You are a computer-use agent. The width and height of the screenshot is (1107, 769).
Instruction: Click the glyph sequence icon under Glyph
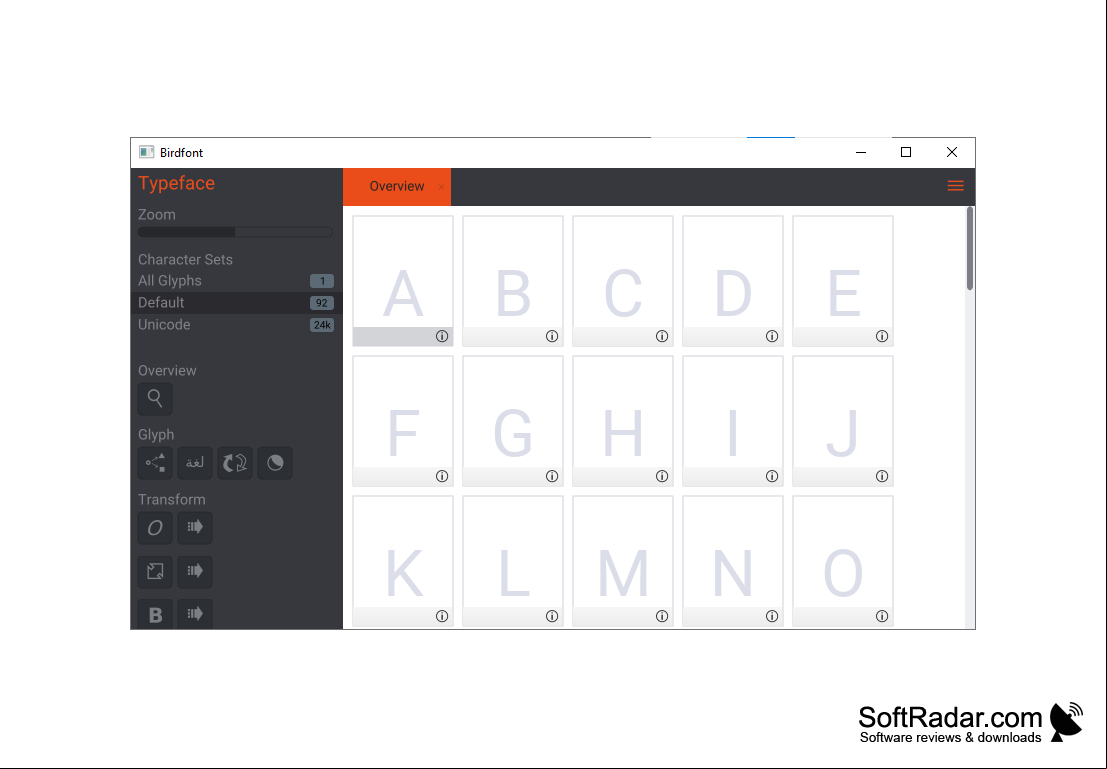click(155, 463)
